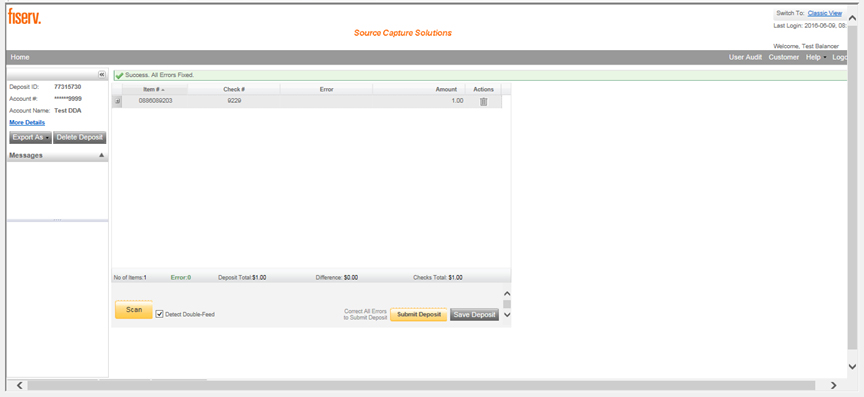864x397 pixels.
Task: Click Account Name value Test DDA
Action: click(68, 110)
